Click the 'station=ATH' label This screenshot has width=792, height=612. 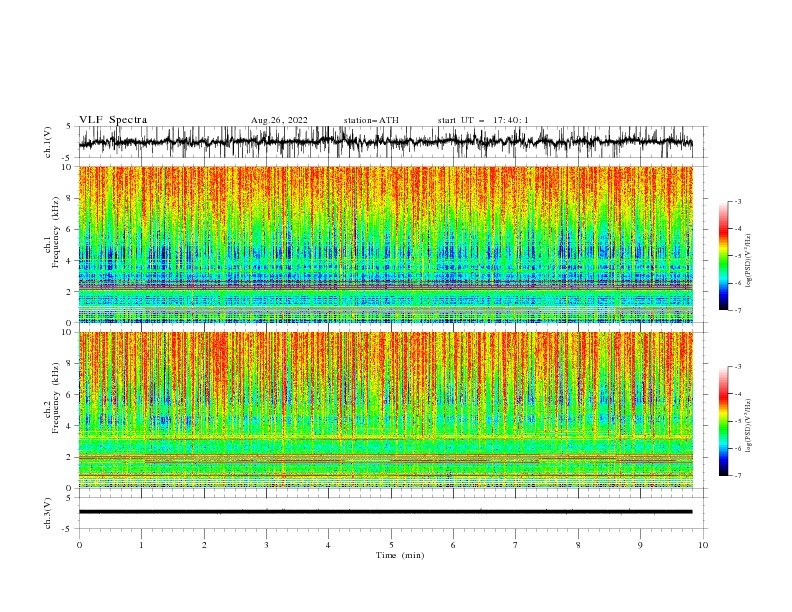pos(371,120)
